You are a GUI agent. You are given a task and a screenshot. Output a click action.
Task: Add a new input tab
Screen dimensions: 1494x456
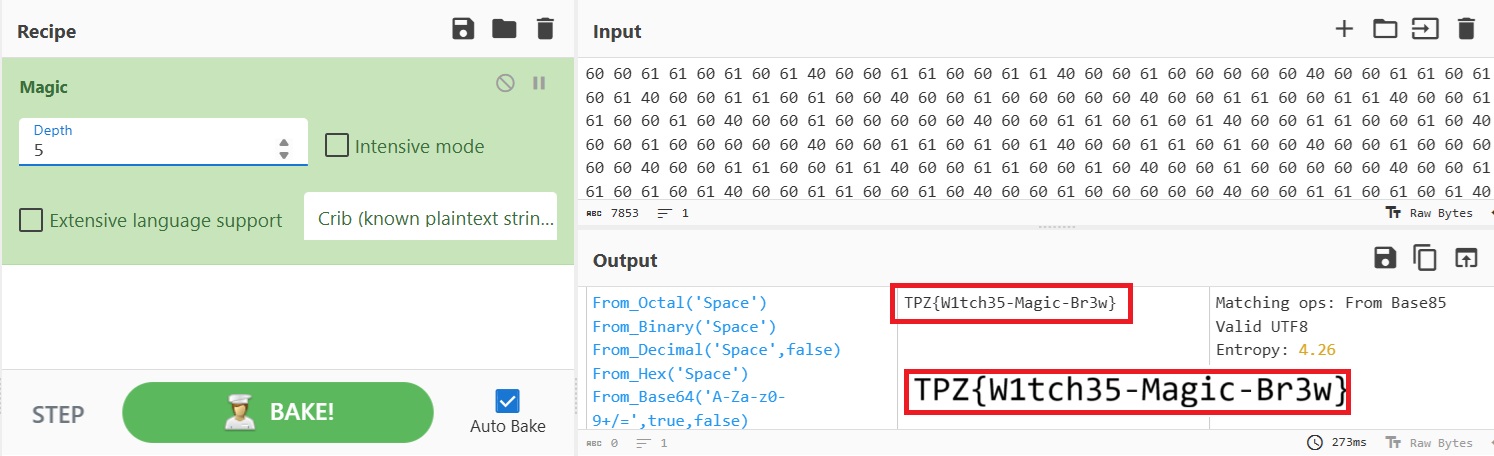[x=1344, y=29]
